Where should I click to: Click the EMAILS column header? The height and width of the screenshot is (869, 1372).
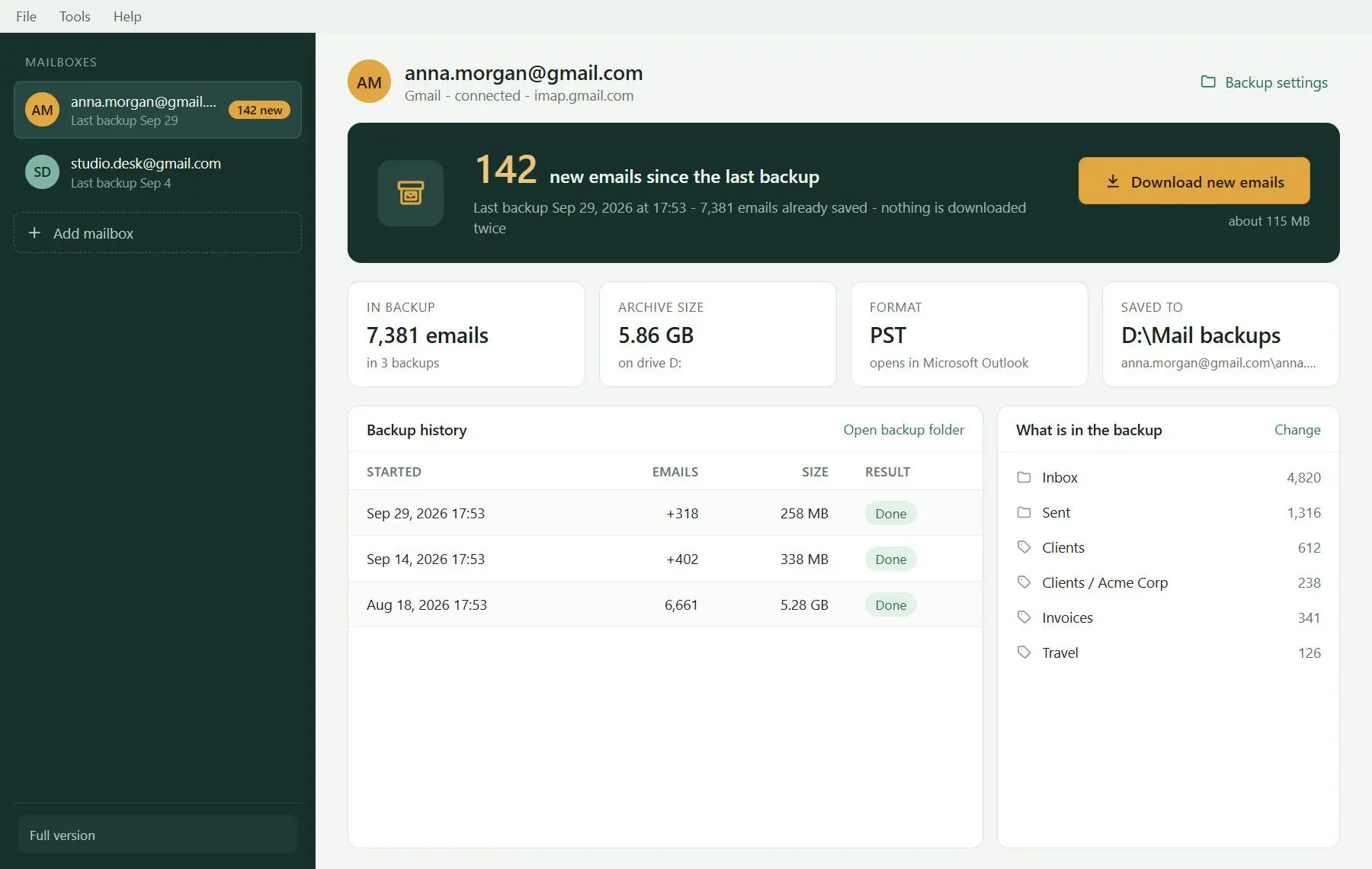[x=675, y=472]
